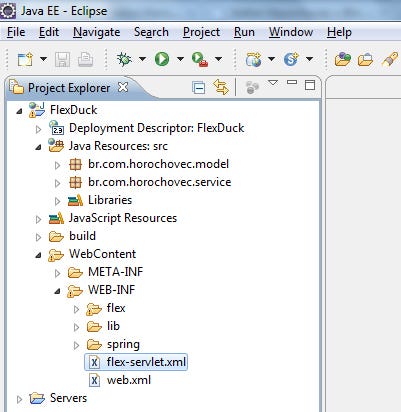Open the Window menu
401x412 pixels.
coord(291,32)
